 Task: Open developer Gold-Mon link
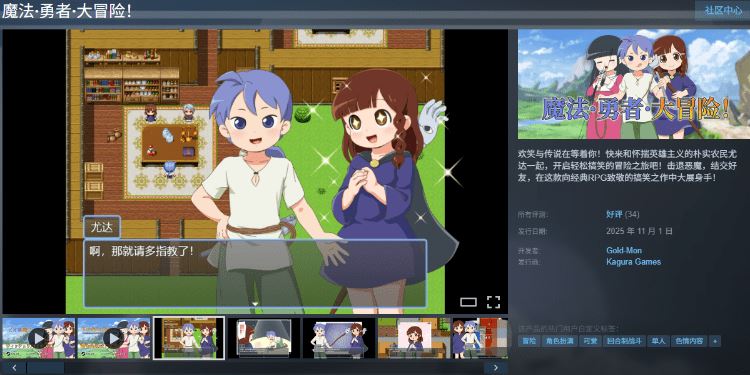point(624,251)
